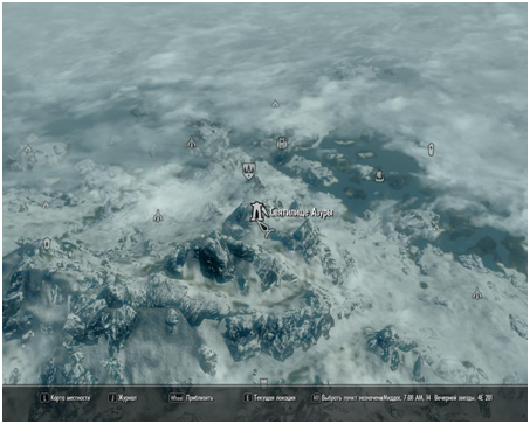Open the Журнал quest journal

pyautogui.click(x=123, y=398)
